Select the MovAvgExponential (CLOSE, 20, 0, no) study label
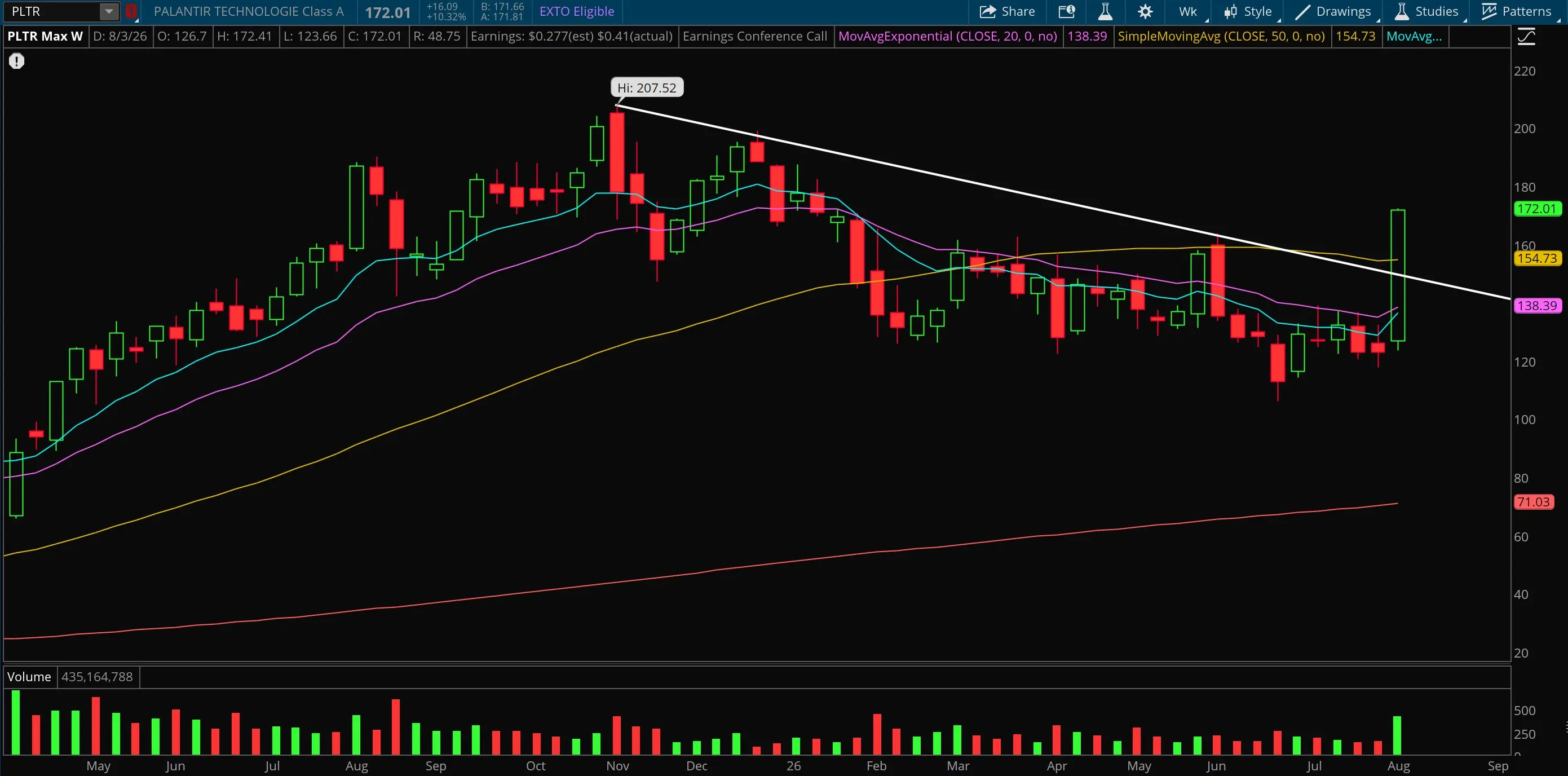This screenshot has width=1568, height=776. pos(948,36)
